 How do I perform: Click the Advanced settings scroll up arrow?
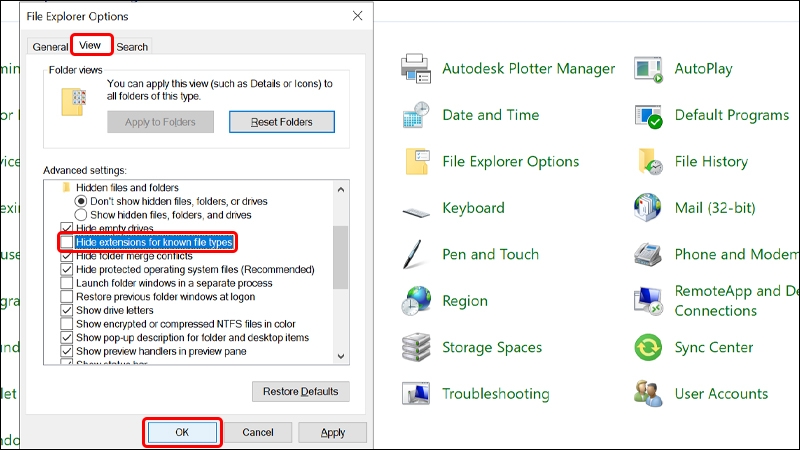coord(341,189)
